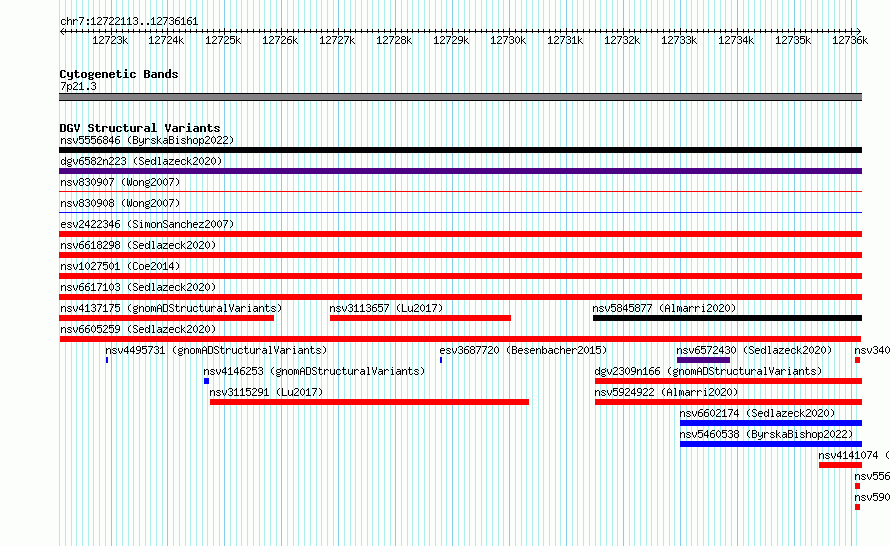The height and width of the screenshot is (546, 890).
Task: Click the 12723k ruler tick label
Action: click(110, 40)
